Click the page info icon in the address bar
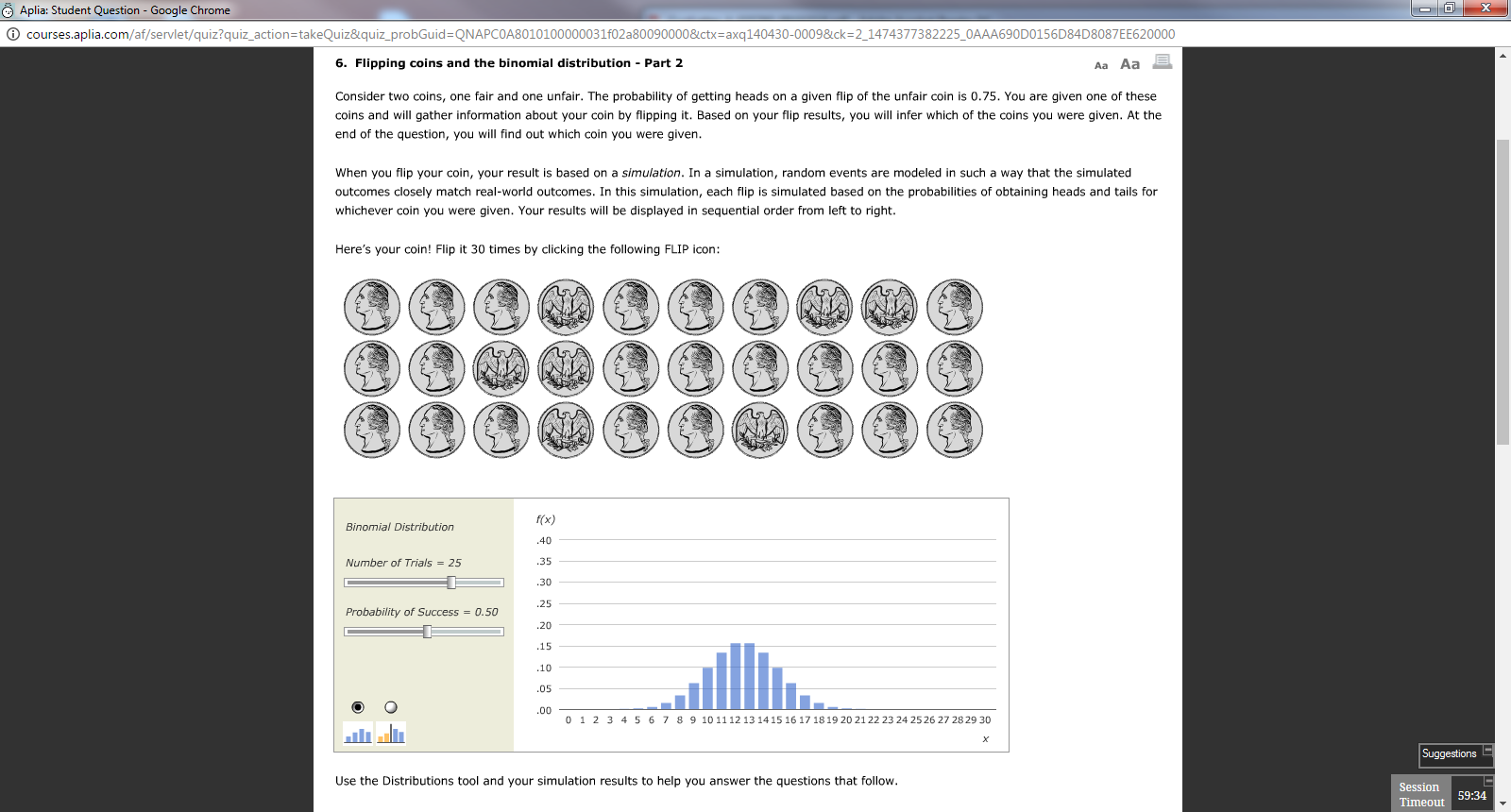 [13, 34]
